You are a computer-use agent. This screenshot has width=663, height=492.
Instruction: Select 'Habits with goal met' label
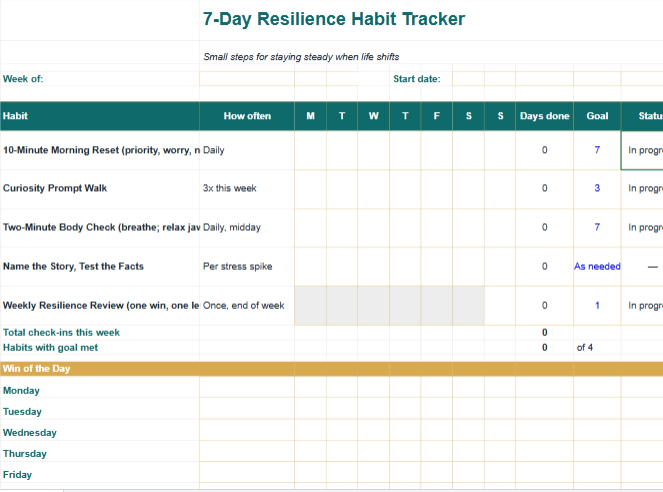pyautogui.click(x=50, y=348)
